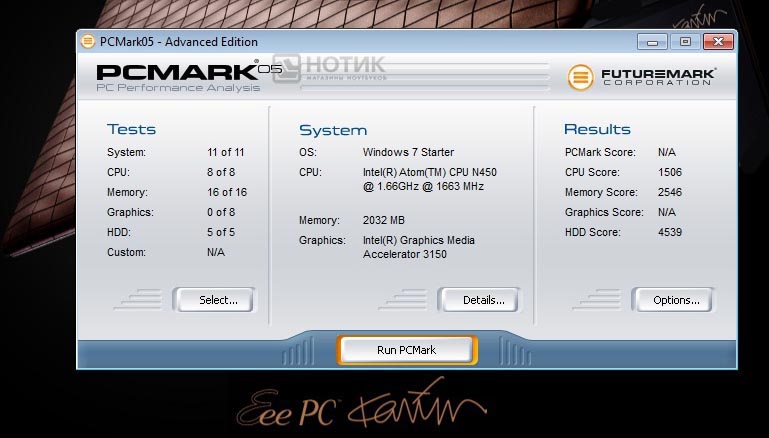Click the PCMARK05 logo text

point(189,72)
